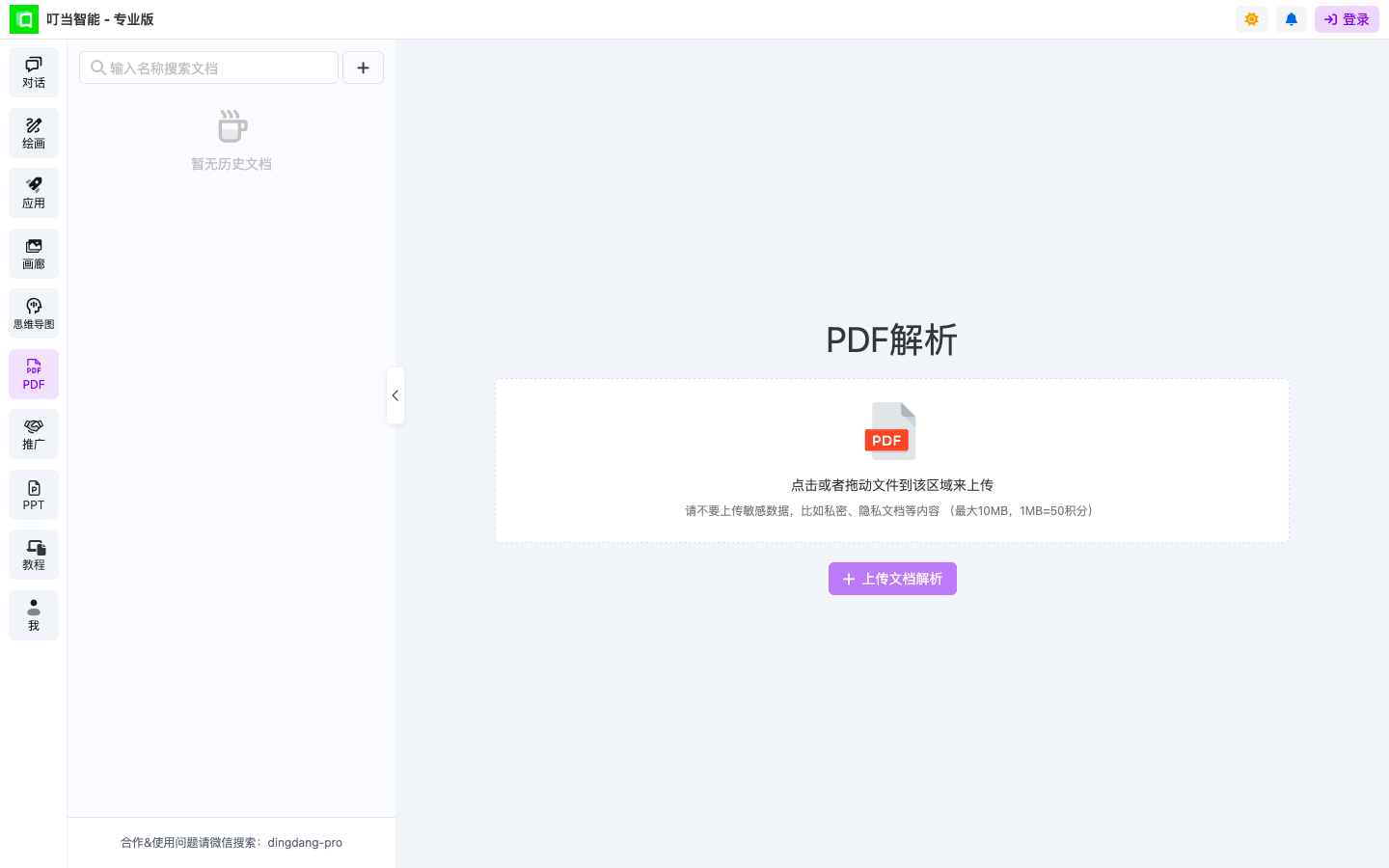Screen dimensions: 1389x868
Task: View the 教程 tutorials section
Action: 33,554
